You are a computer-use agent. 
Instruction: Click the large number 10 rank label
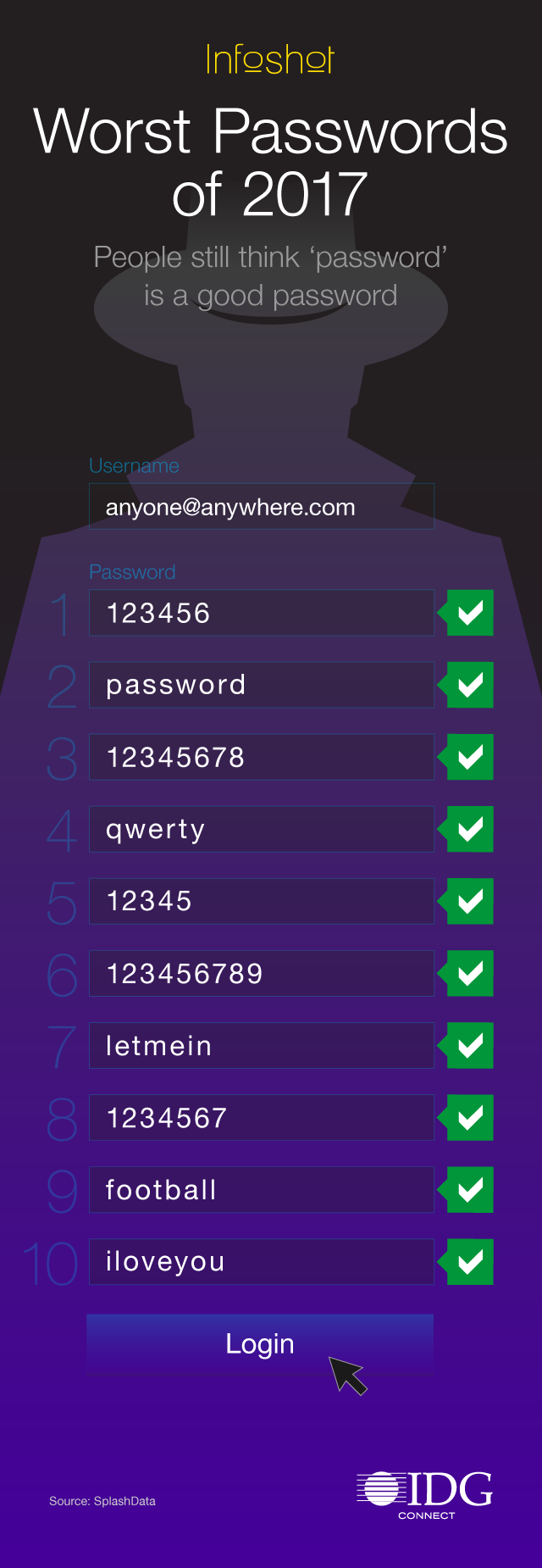pyautogui.click(x=51, y=1264)
